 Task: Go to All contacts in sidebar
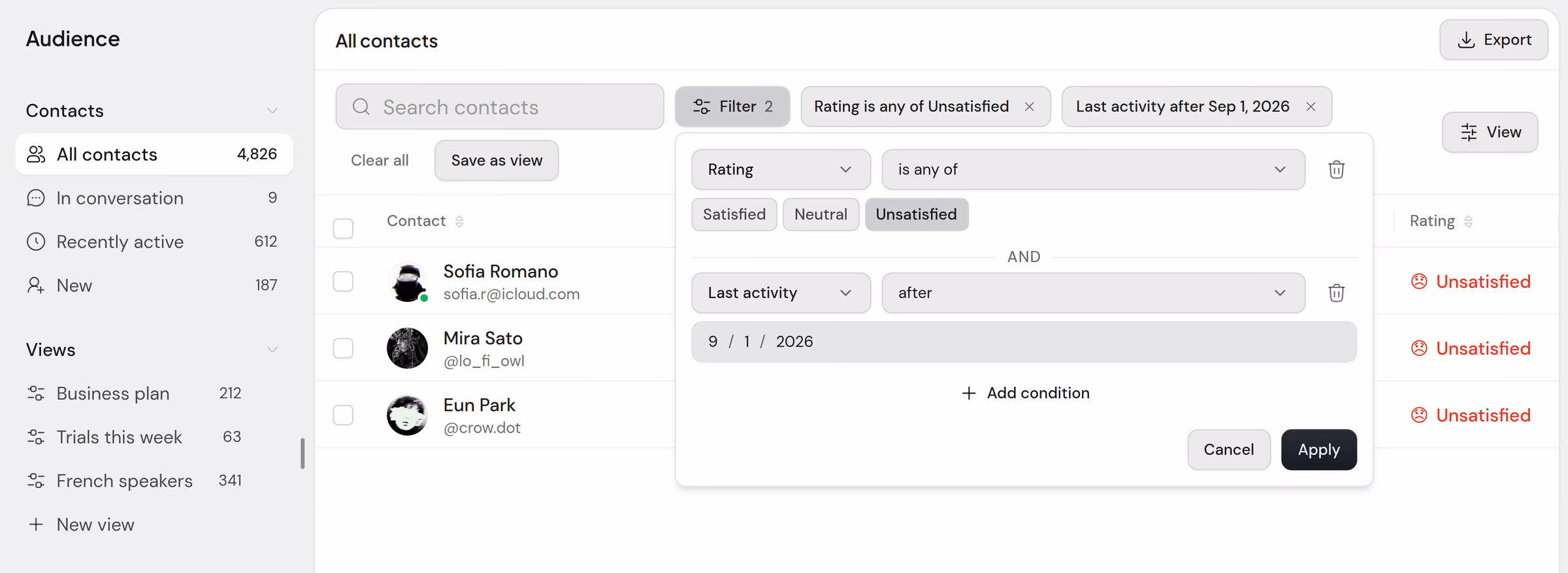coord(154,154)
